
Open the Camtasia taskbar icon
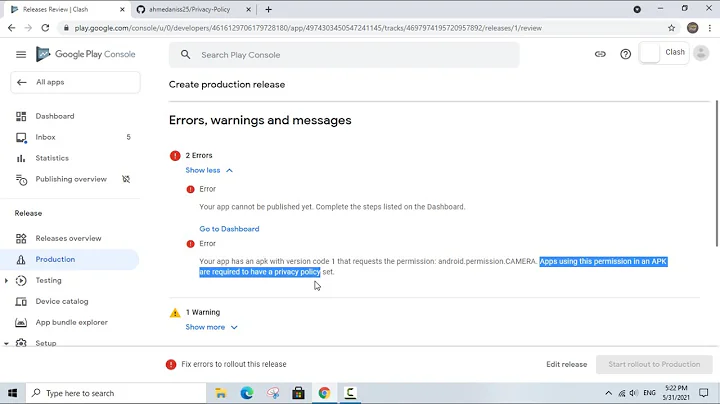(350, 393)
